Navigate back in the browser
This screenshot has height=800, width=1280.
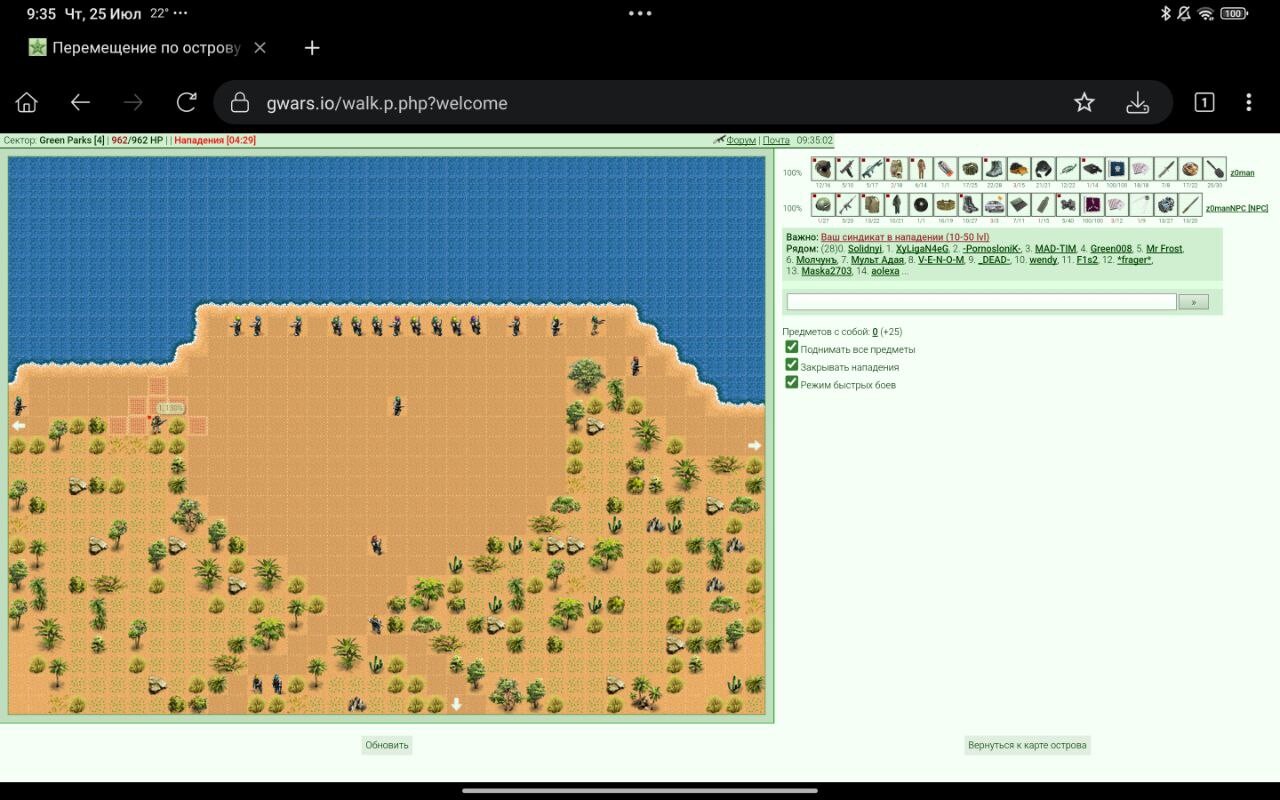point(80,102)
